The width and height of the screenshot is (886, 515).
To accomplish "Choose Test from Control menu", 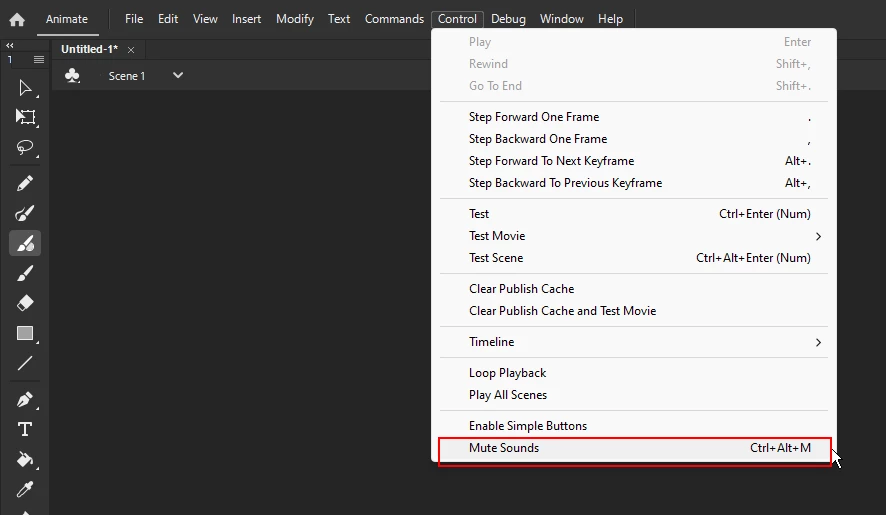I will [x=633, y=214].
